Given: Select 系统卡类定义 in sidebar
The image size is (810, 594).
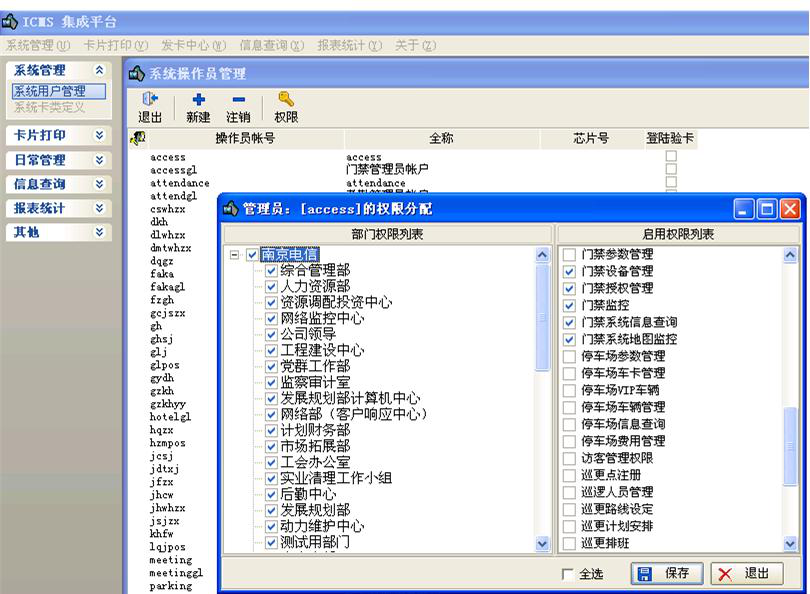Looking at the screenshot, I should coord(49,107).
